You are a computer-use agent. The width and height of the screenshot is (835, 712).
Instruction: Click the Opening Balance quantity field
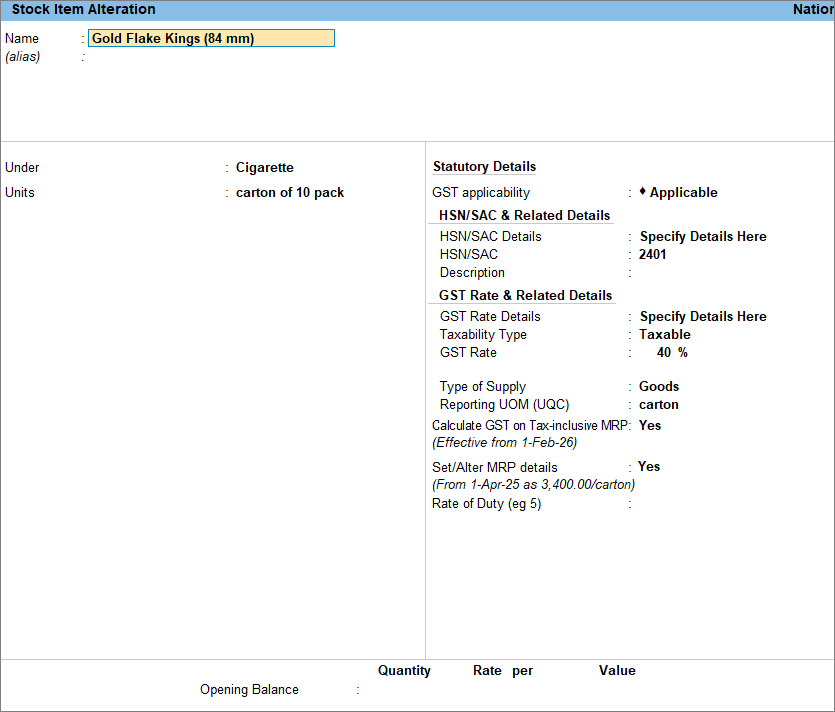(x=405, y=690)
